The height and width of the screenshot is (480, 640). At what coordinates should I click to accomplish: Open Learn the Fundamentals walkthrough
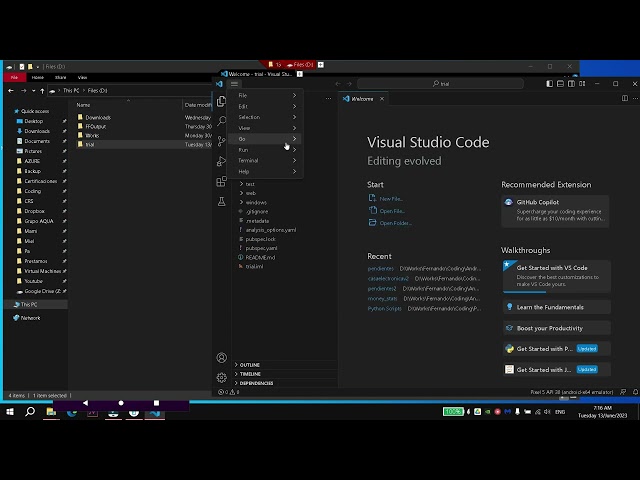pyautogui.click(x=557, y=307)
